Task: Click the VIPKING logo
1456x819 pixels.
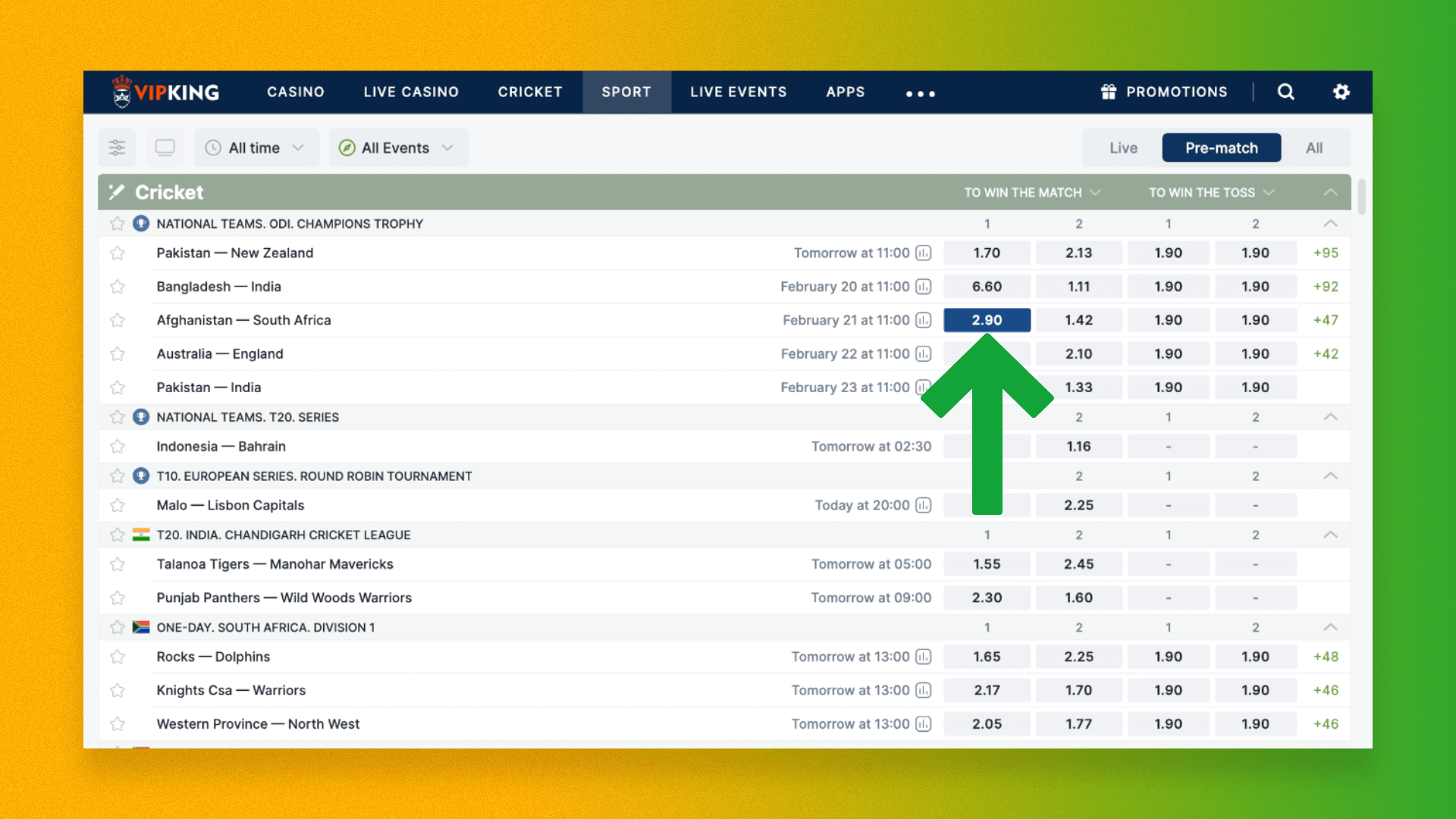Action: pos(165,92)
